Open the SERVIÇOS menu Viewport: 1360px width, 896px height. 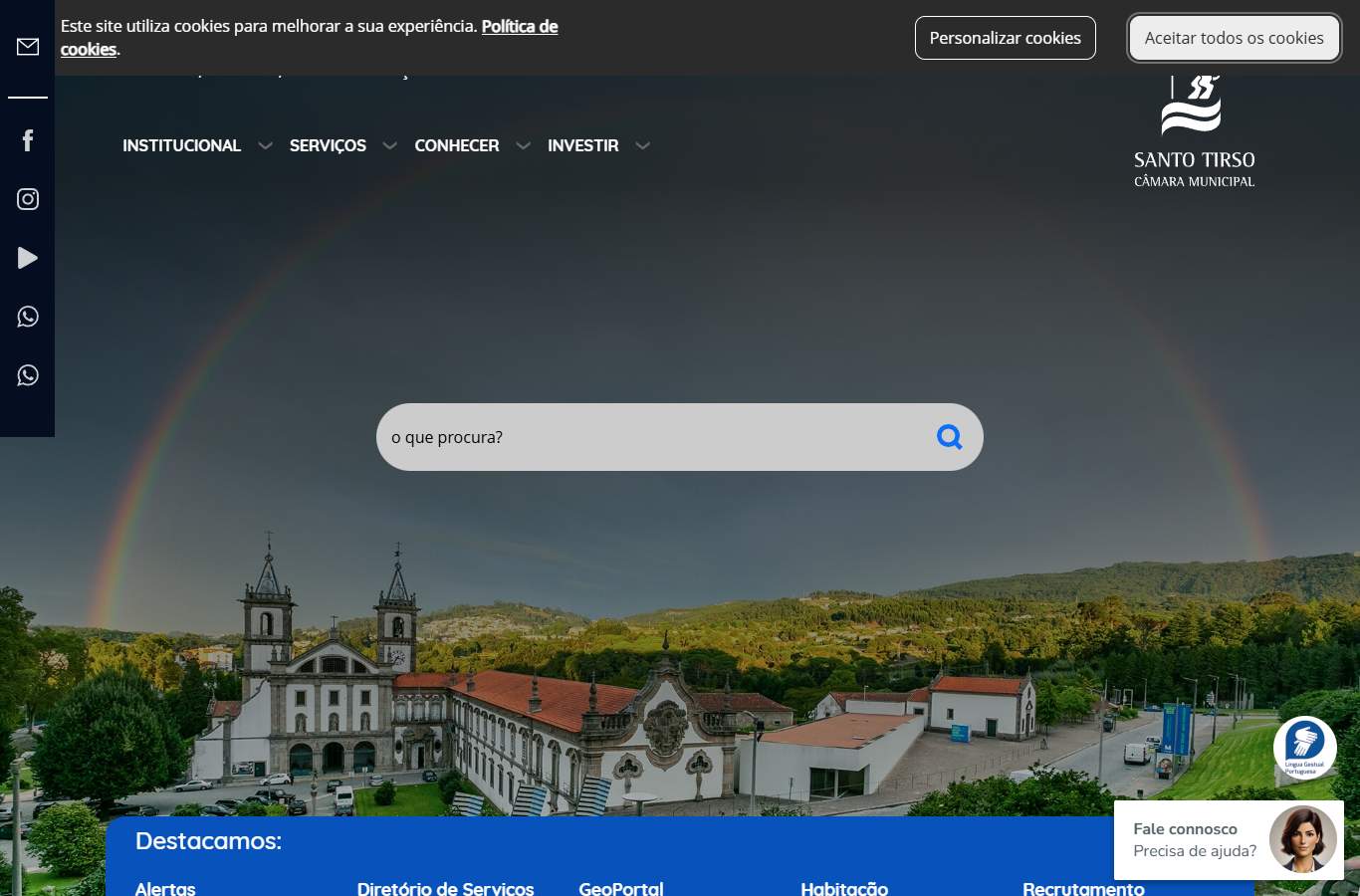[328, 145]
